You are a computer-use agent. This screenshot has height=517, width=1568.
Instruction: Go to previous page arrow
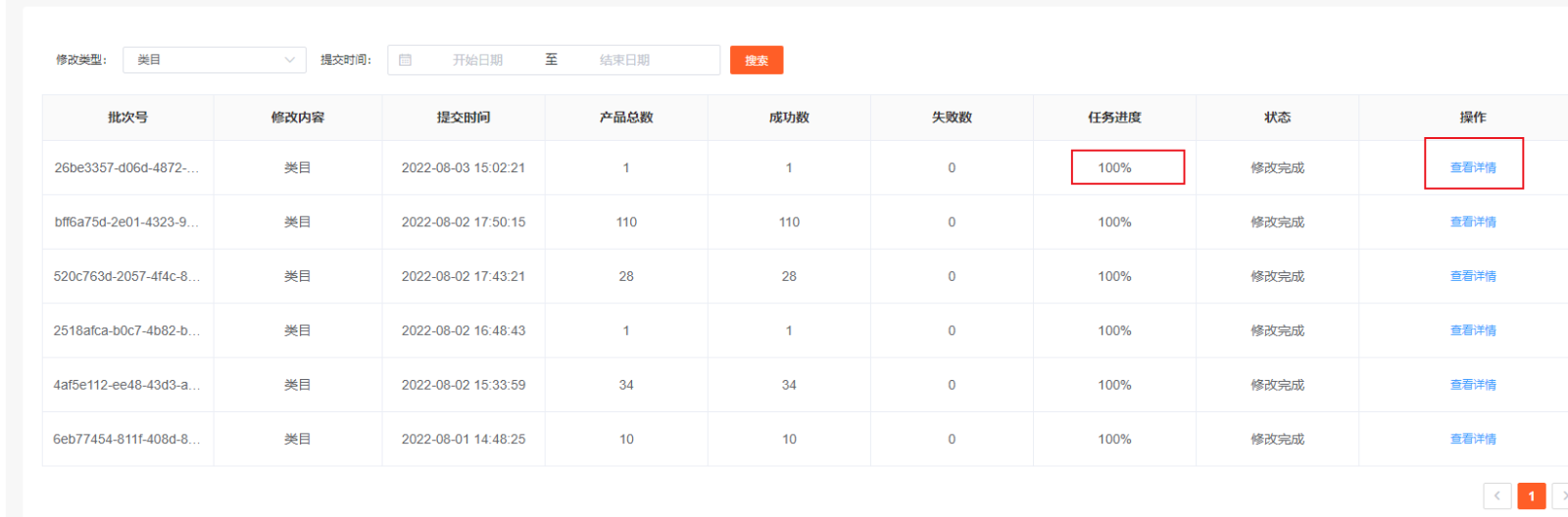(1496, 495)
